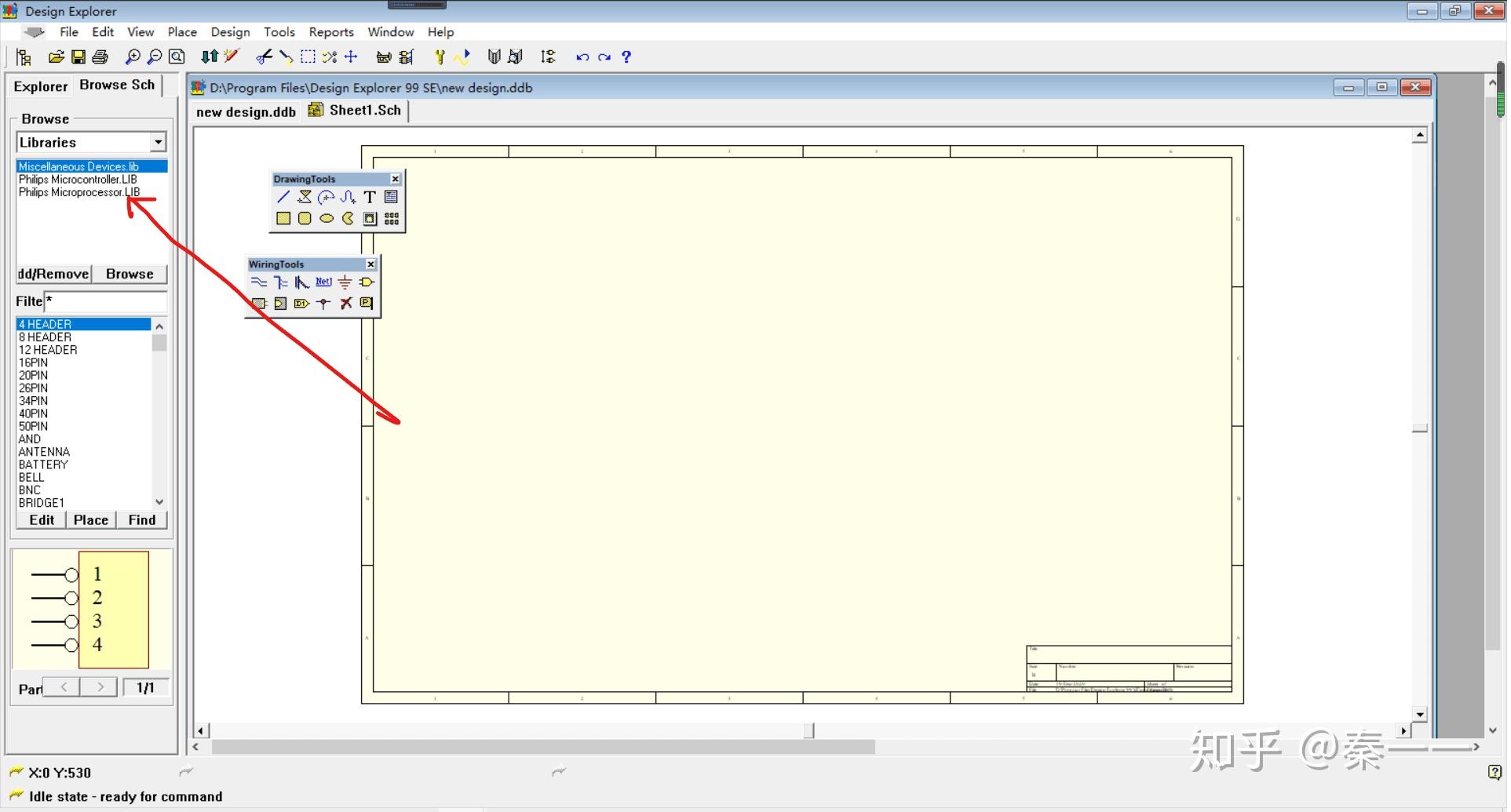Save the document using floppy icon
Viewport: 1511px width, 812px height.
click(x=78, y=57)
